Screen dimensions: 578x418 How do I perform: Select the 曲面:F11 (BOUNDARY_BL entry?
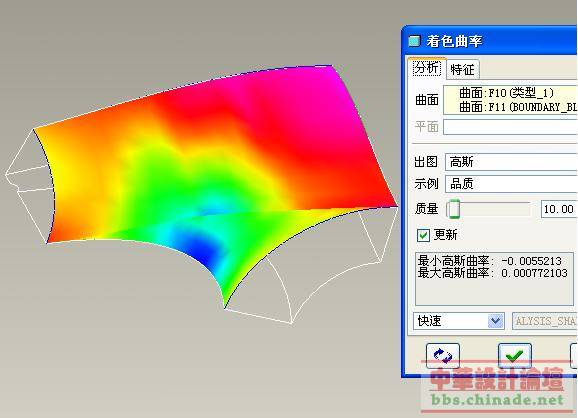[x=518, y=107]
